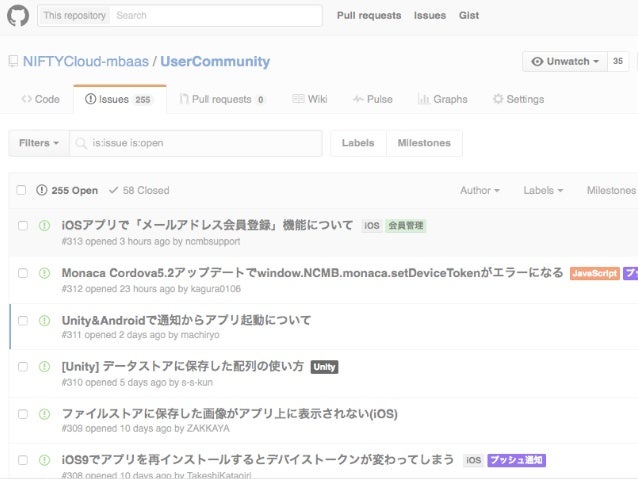Open GitHub home via octocat logo
Image resolution: width=638 pixels, height=479 pixels.
click(18, 15)
